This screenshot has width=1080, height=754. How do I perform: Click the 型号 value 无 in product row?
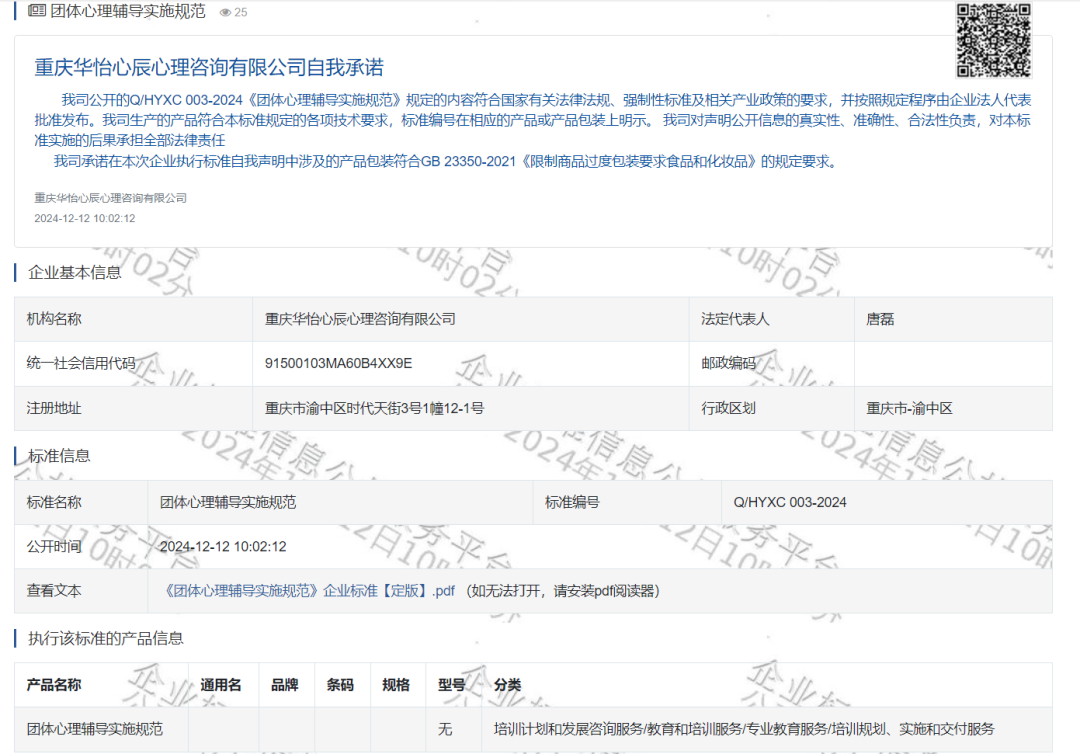click(x=445, y=729)
